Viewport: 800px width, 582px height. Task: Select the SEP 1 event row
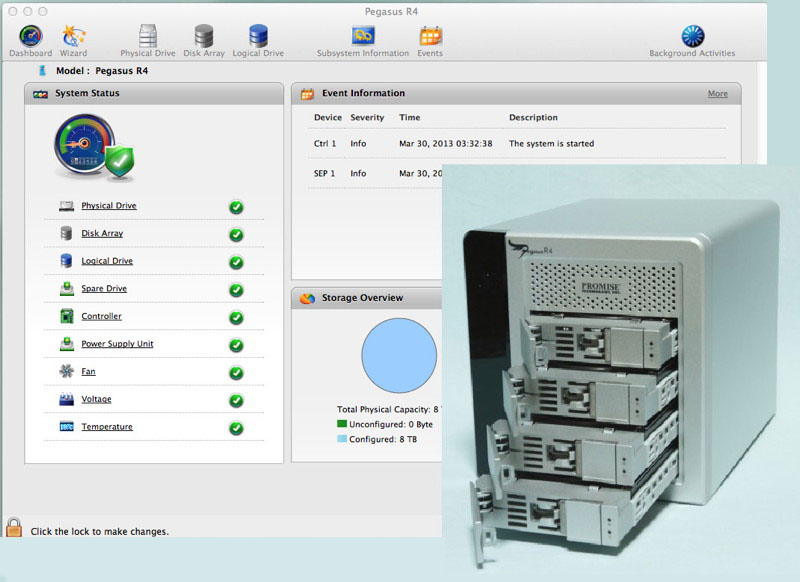tap(375, 173)
